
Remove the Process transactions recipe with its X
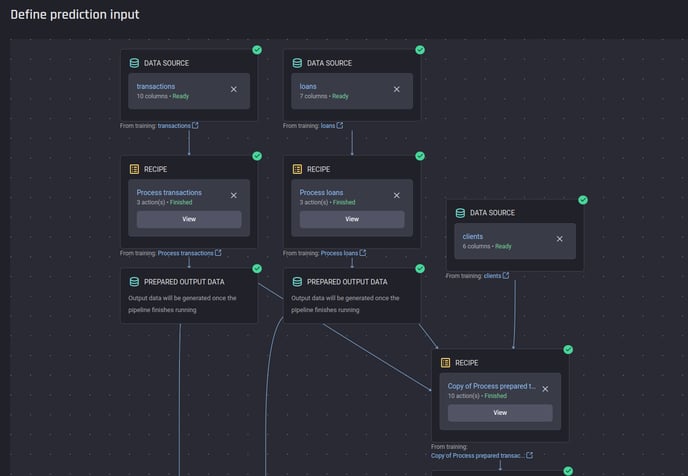(x=234, y=196)
